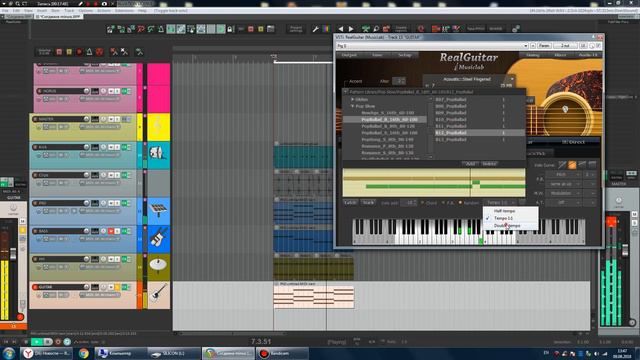
Task: Click the padlock-adjacent metronome icon in the main toolbar
Action: tap(161, 29)
